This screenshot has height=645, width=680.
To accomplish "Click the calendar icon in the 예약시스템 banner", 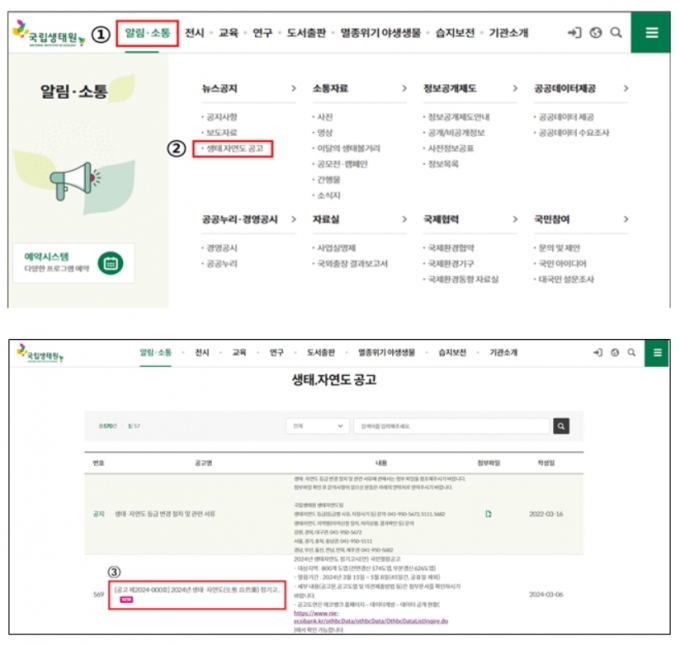I will coord(110,263).
